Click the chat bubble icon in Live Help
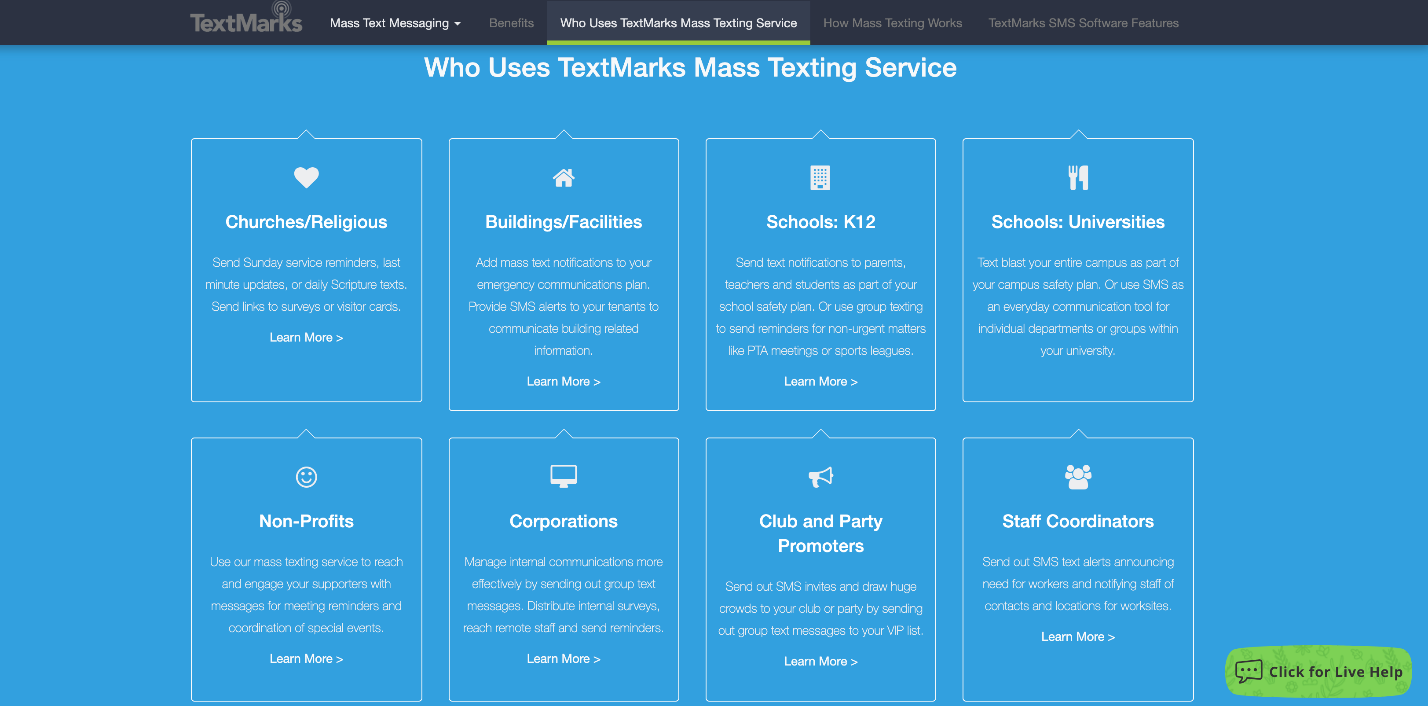Screen dimensions: 1428x706 tap(1248, 671)
